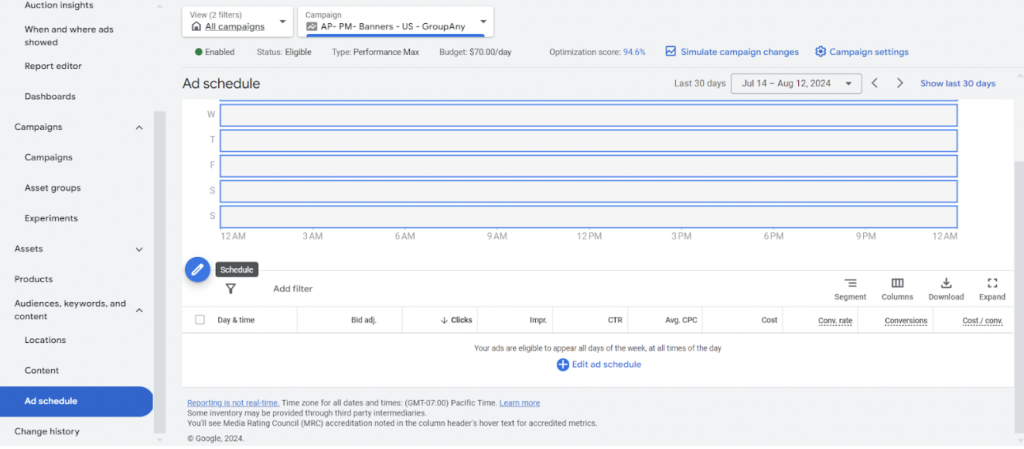
Task: Click the filter funnel icon
Action: (230, 289)
